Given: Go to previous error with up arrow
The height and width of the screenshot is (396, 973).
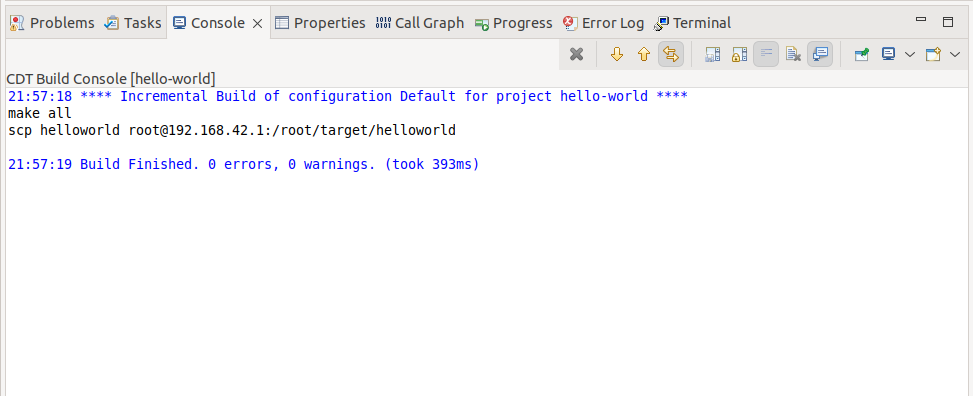Looking at the screenshot, I should click(x=643, y=55).
